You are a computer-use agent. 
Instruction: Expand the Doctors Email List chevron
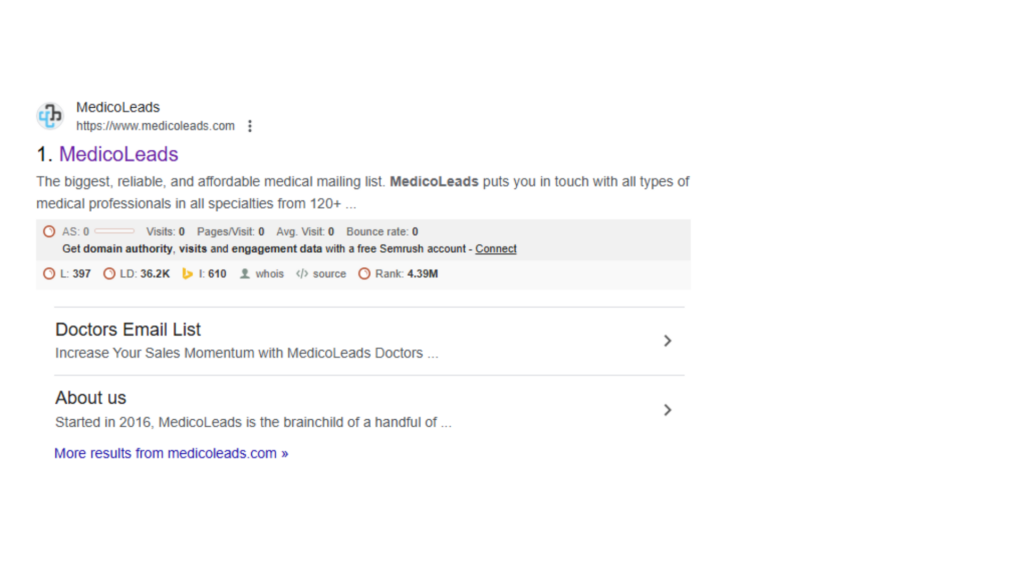[x=667, y=341]
